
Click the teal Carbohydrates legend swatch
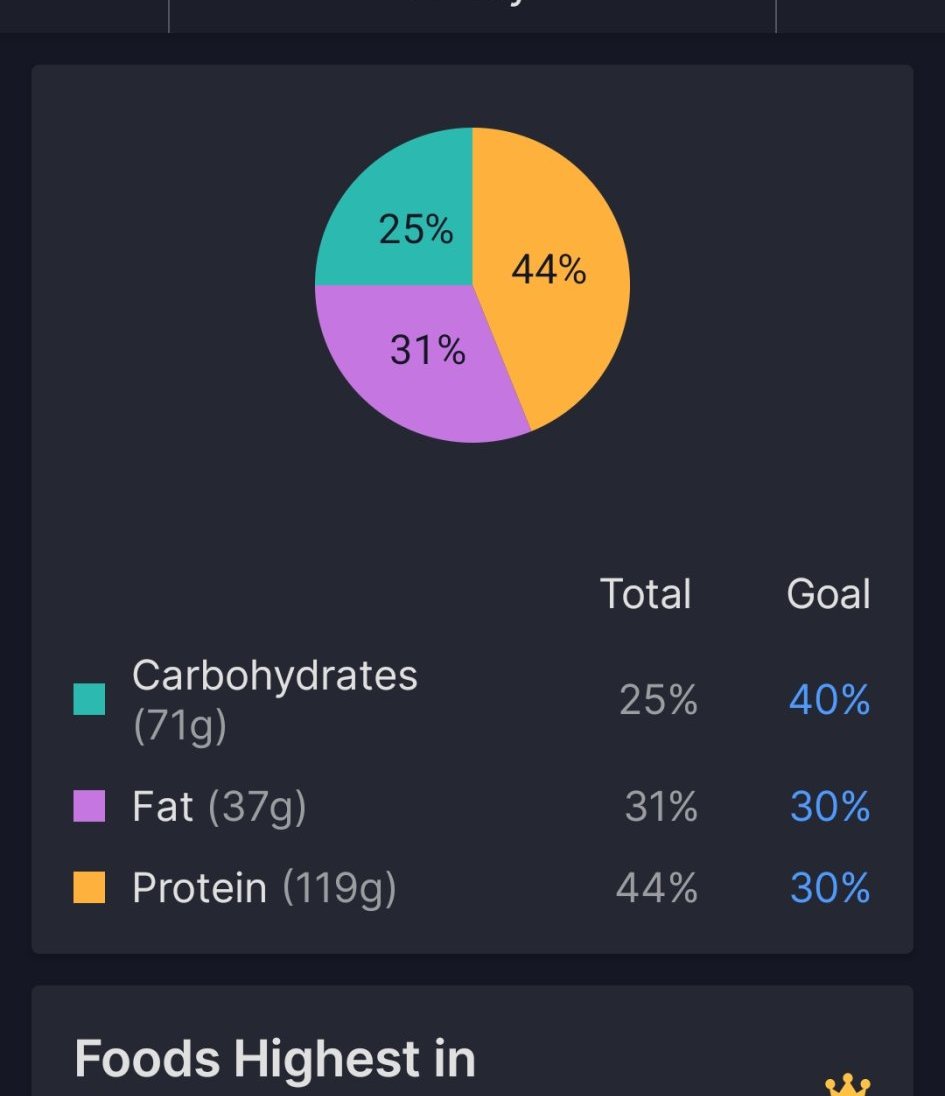89,700
